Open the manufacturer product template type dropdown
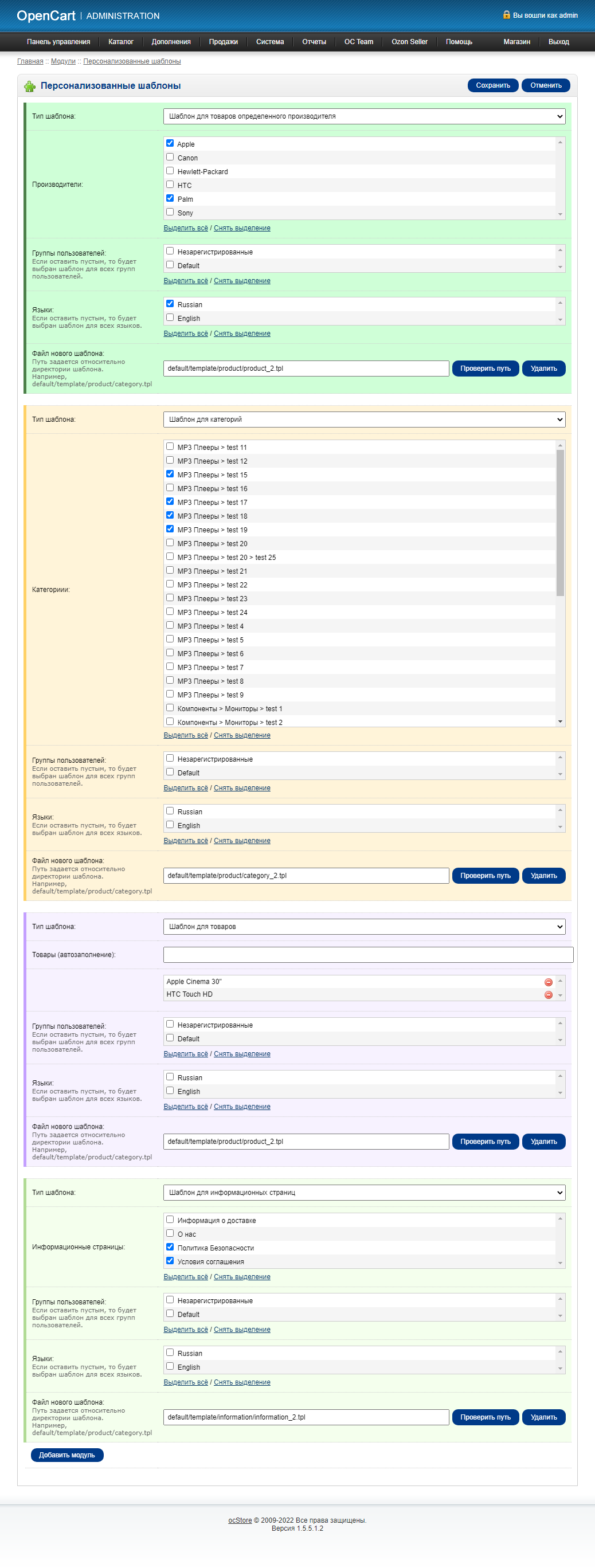This screenshot has height=1568, width=595. 364,116
